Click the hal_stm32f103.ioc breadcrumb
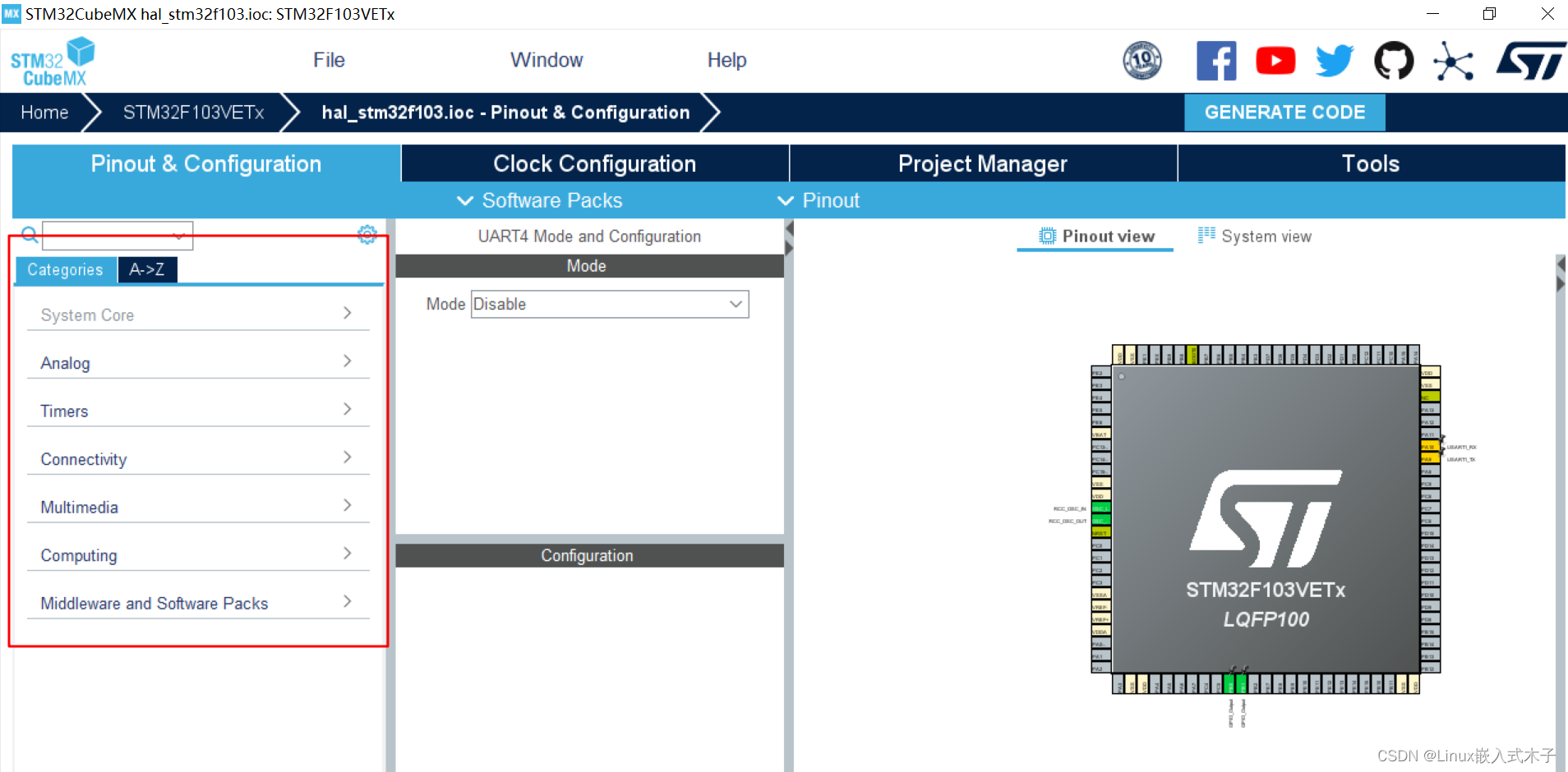Image resolution: width=1568 pixels, height=772 pixels. pyautogui.click(x=505, y=113)
